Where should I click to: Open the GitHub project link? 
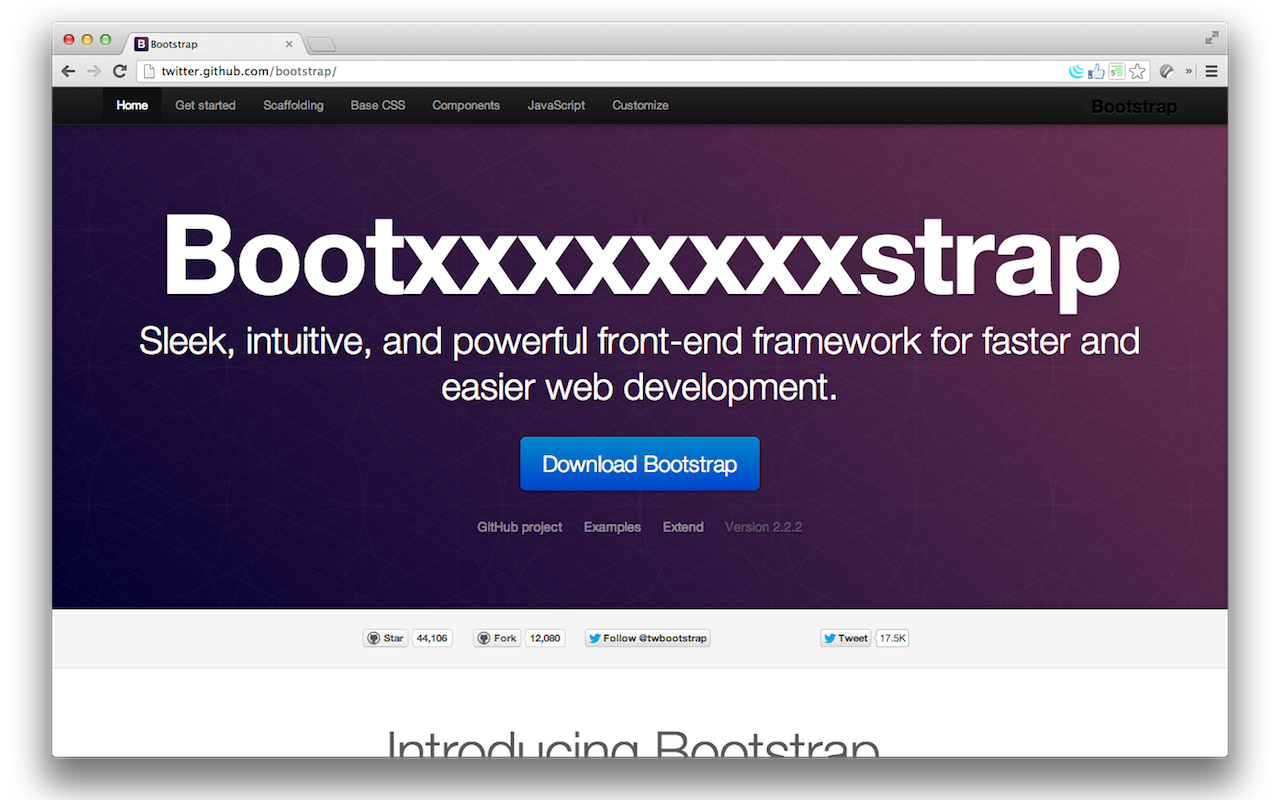tap(520, 527)
